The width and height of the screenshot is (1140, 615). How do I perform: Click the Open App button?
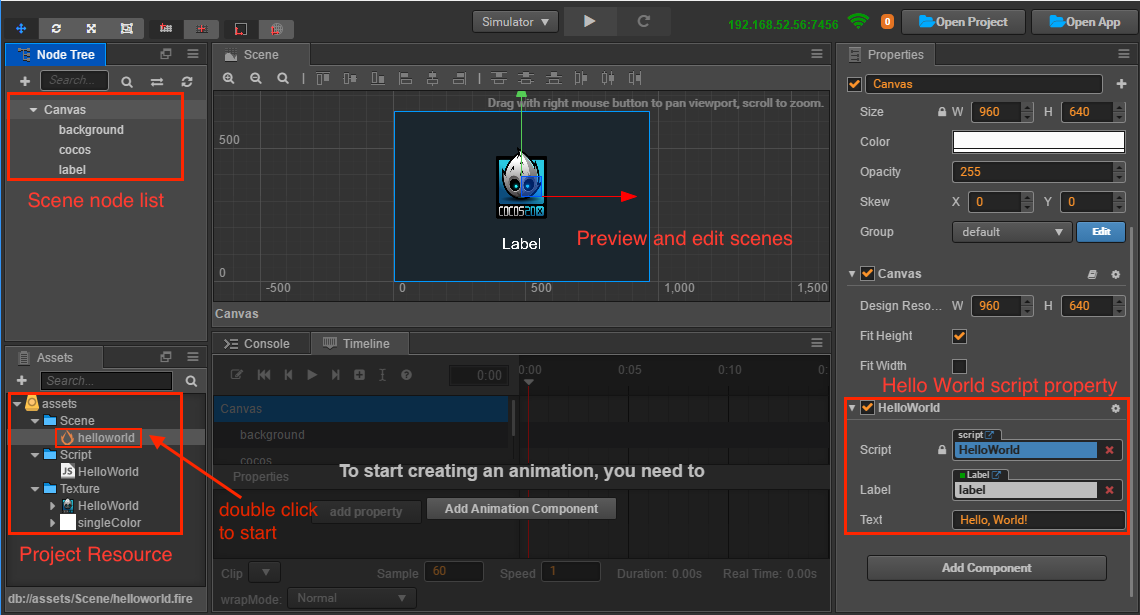pyautogui.click(x=1085, y=22)
